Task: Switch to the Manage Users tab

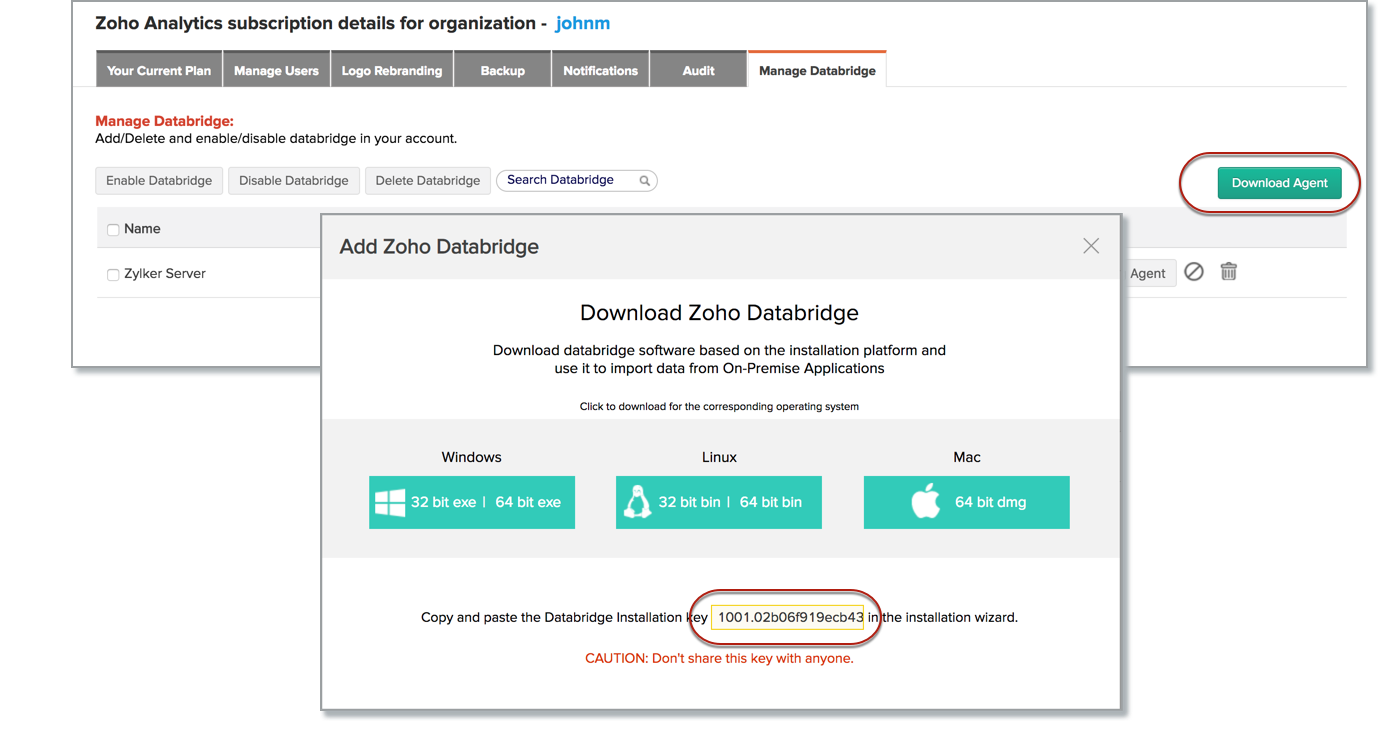Action: 276,70
